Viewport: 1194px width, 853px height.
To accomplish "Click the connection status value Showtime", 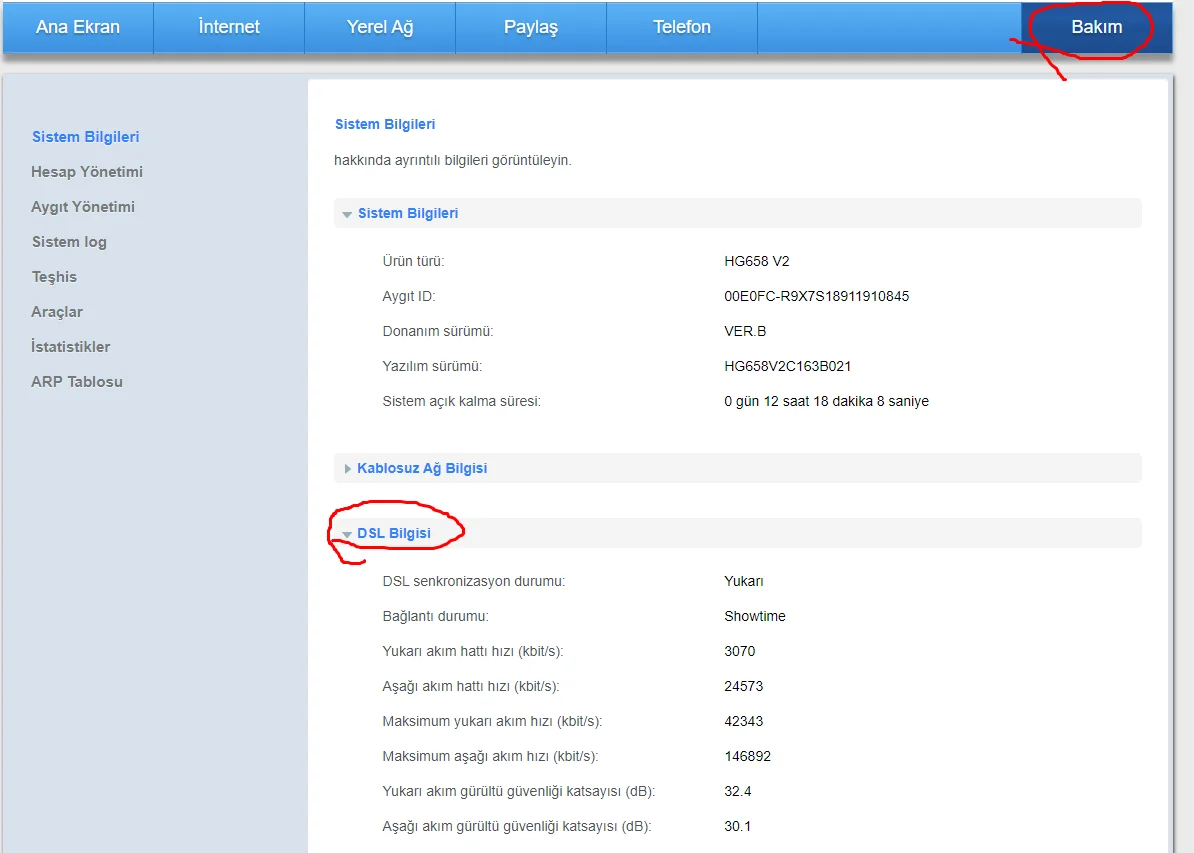I will click(755, 616).
